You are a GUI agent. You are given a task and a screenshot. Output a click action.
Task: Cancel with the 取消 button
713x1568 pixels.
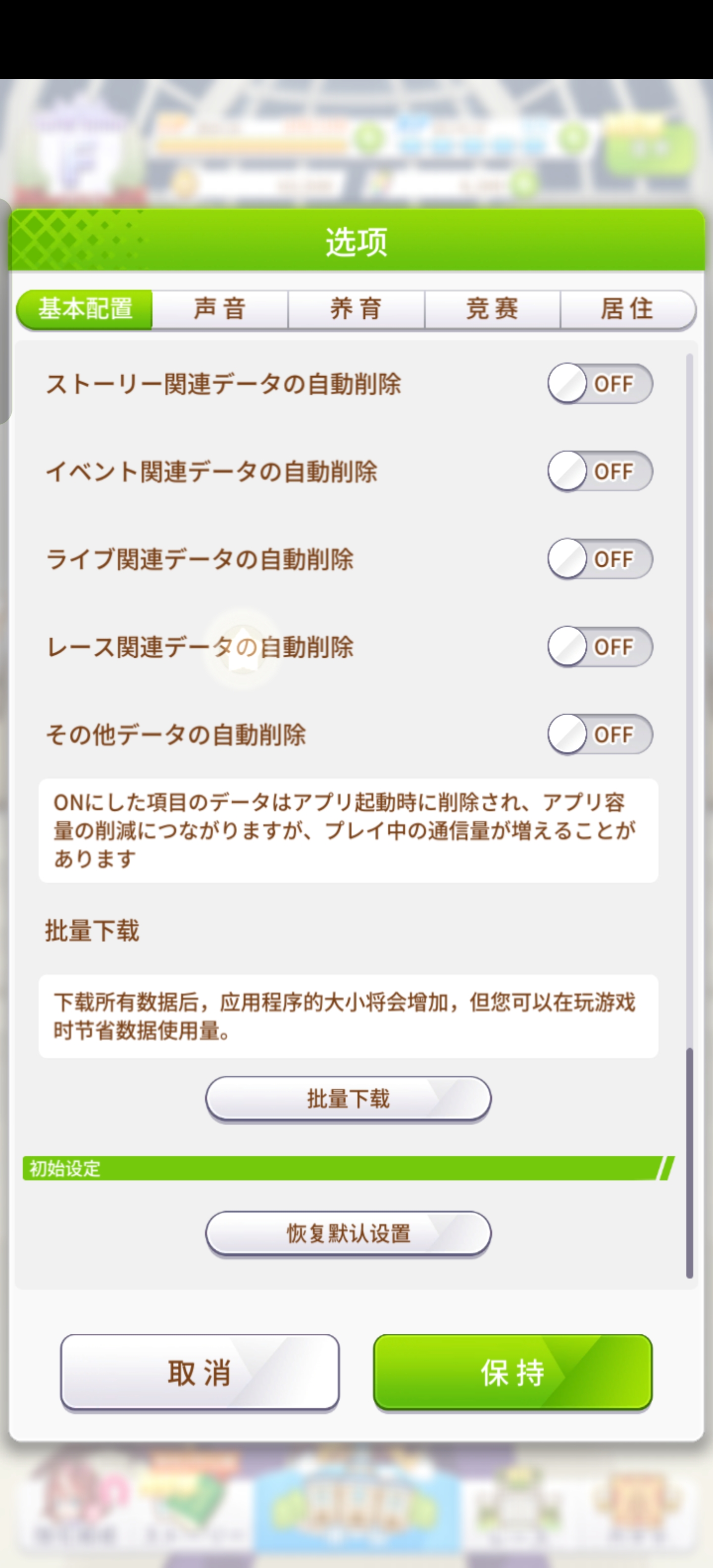click(x=200, y=1372)
